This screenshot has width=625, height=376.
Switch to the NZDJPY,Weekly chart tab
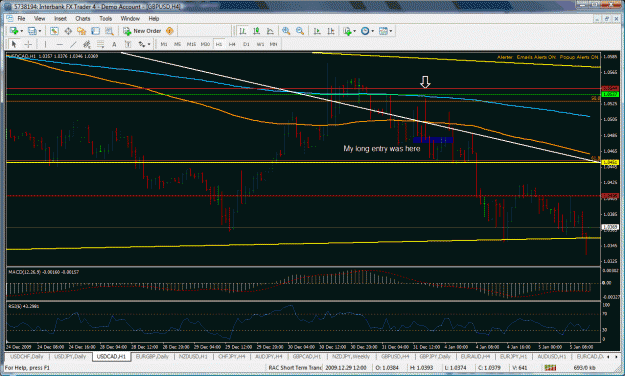point(351,356)
